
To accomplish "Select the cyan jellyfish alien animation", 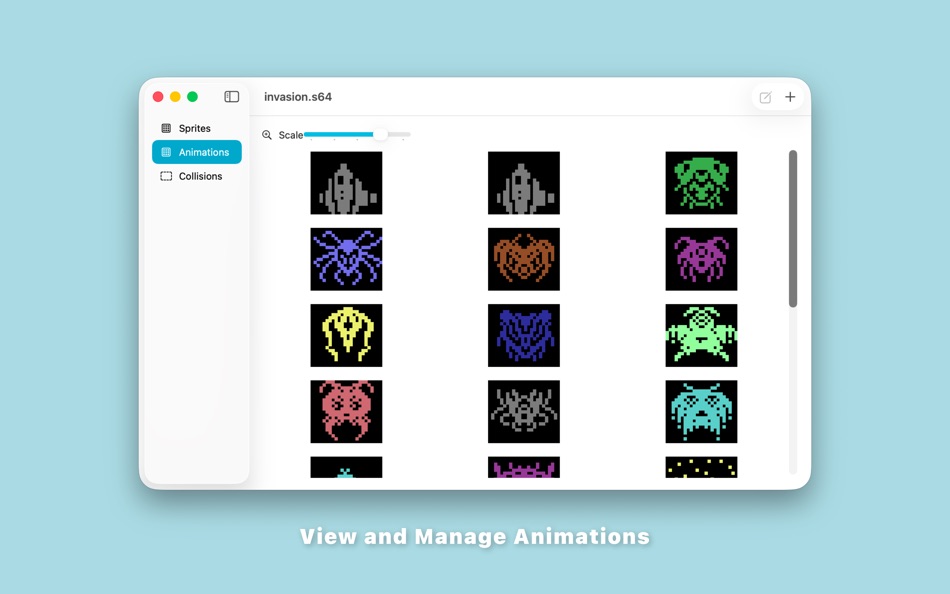I will click(x=702, y=412).
